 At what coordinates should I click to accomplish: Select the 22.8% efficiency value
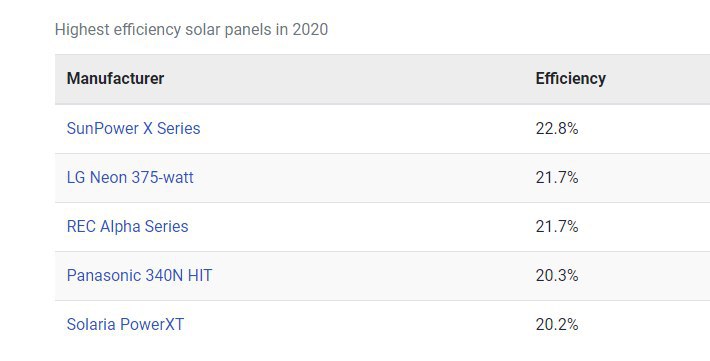click(x=557, y=129)
